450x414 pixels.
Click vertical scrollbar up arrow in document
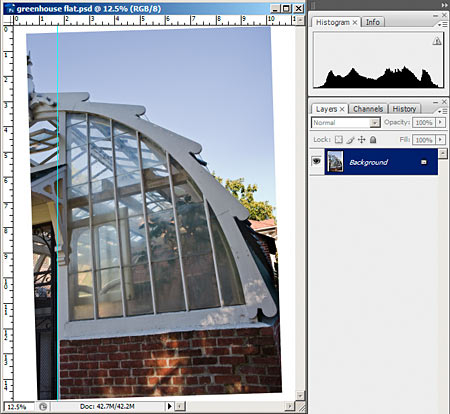point(300,20)
